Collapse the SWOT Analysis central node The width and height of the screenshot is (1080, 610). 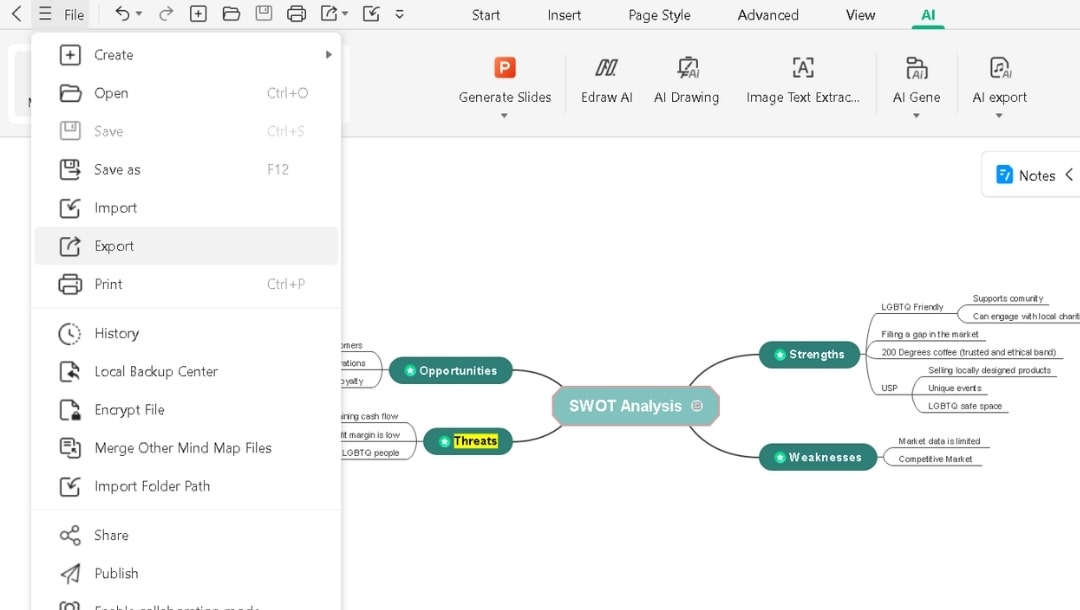[x=697, y=406]
